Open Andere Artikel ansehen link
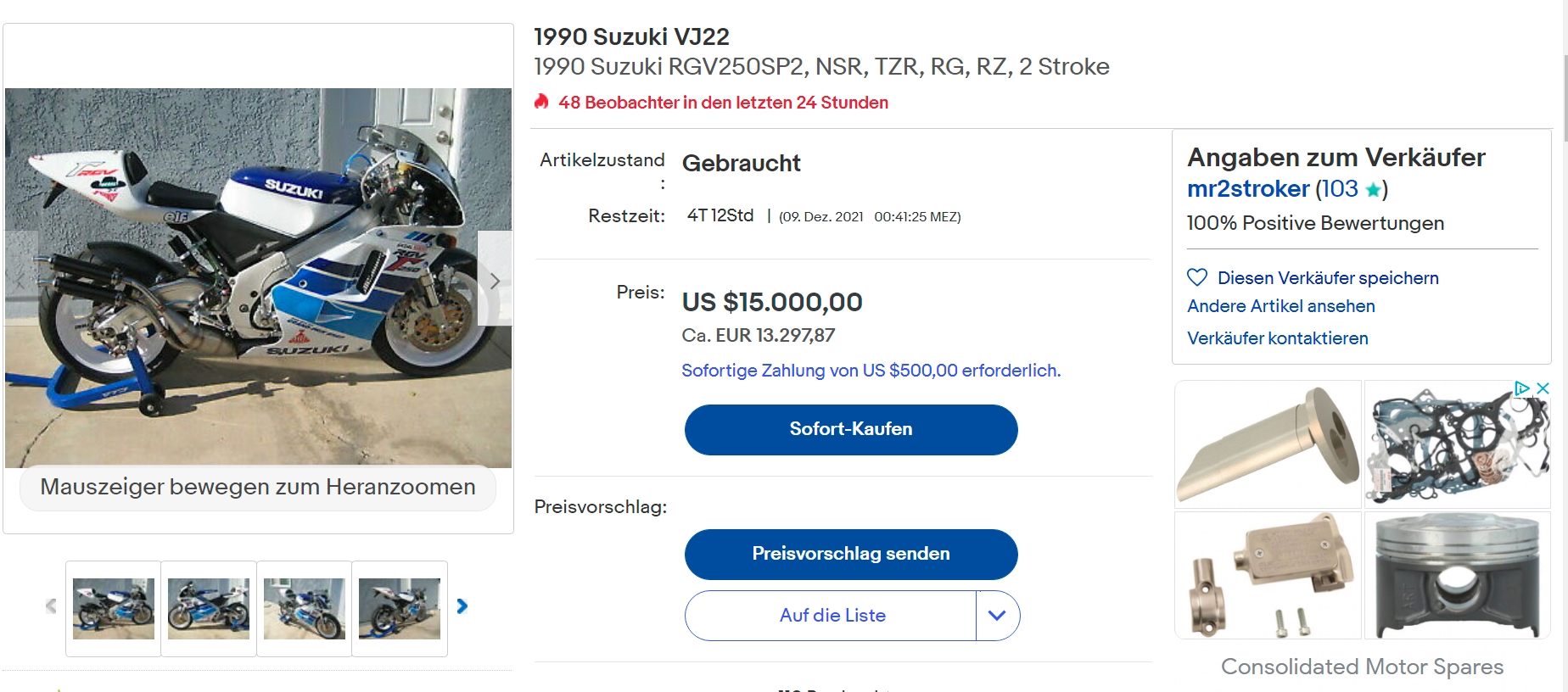The height and width of the screenshot is (692, 1568). click(x=1280, y=306)
